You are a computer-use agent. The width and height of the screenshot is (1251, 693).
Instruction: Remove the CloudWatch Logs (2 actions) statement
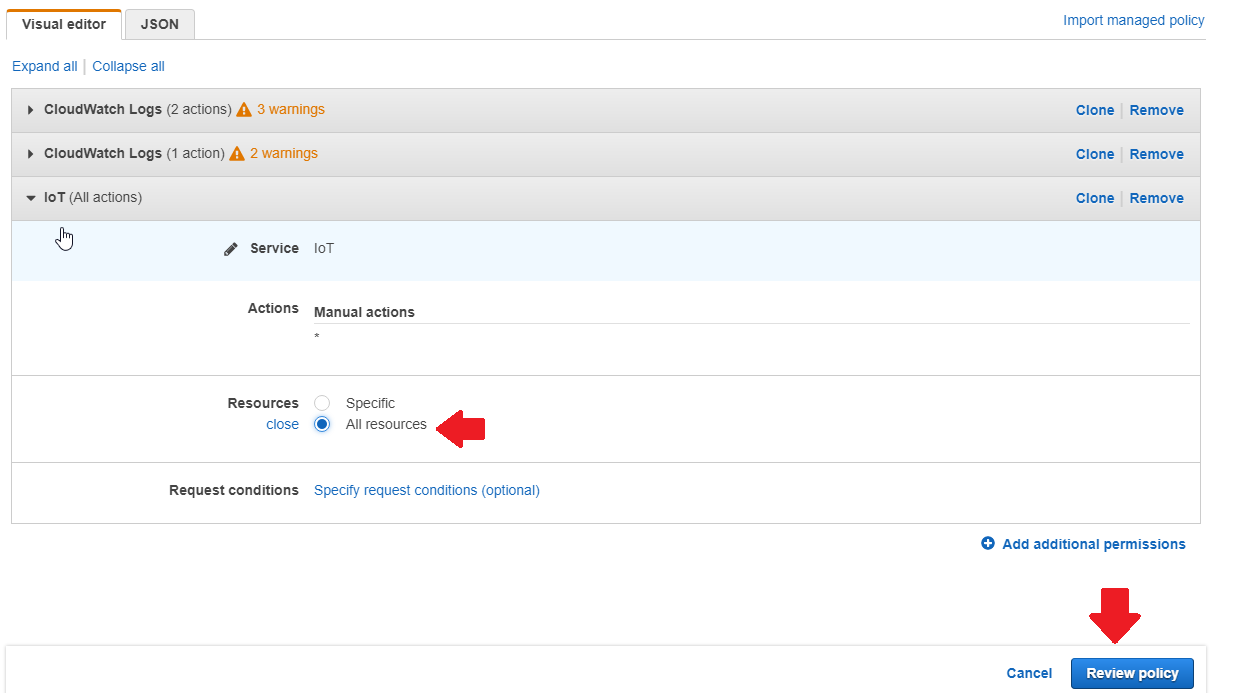[x=1157, y=110]
